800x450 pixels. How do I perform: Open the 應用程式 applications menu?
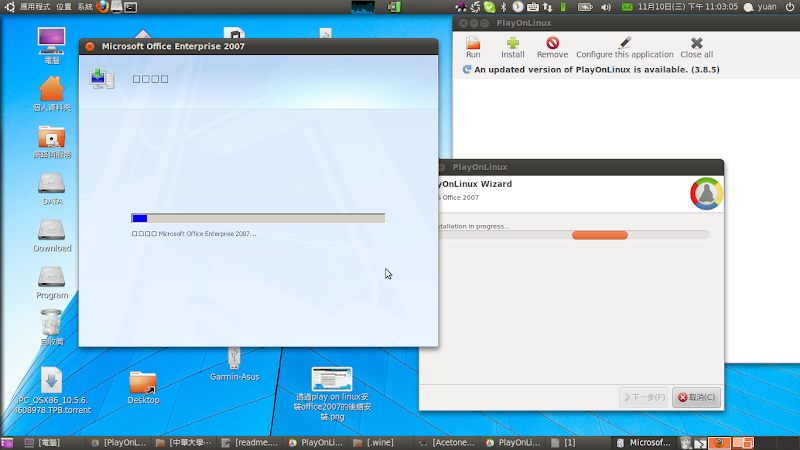click(x=35, y=7)
